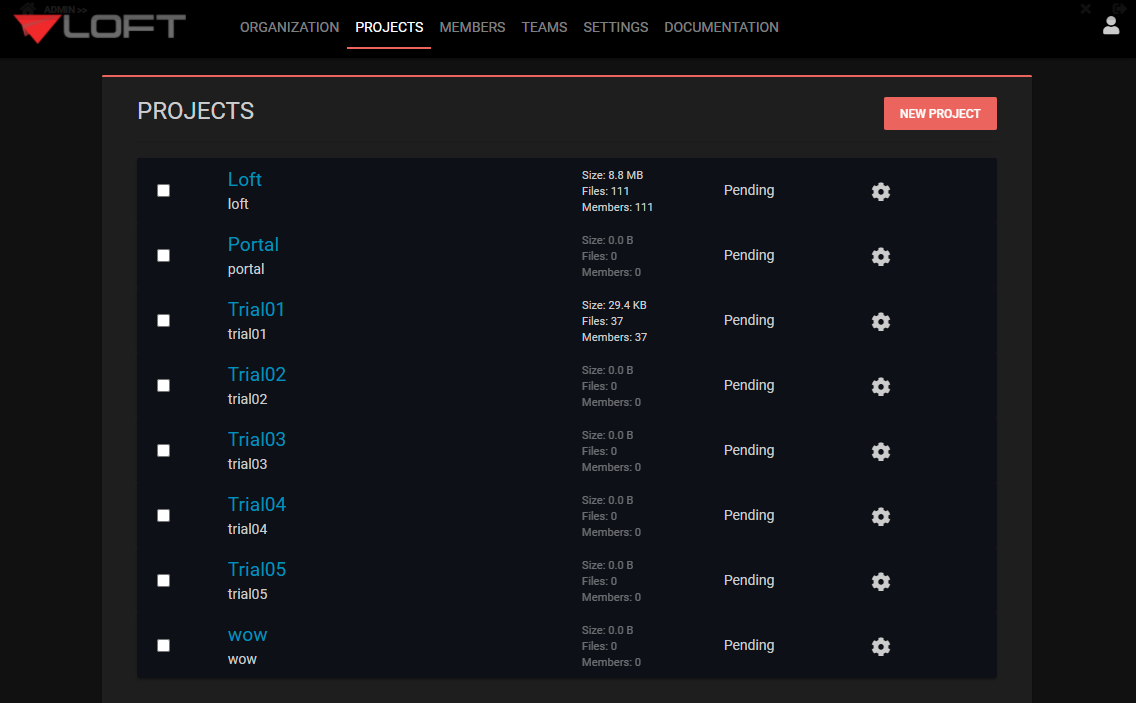Select the checkbox for the wow project
This screenshot has width=1136, height=703.
(163, 645)
